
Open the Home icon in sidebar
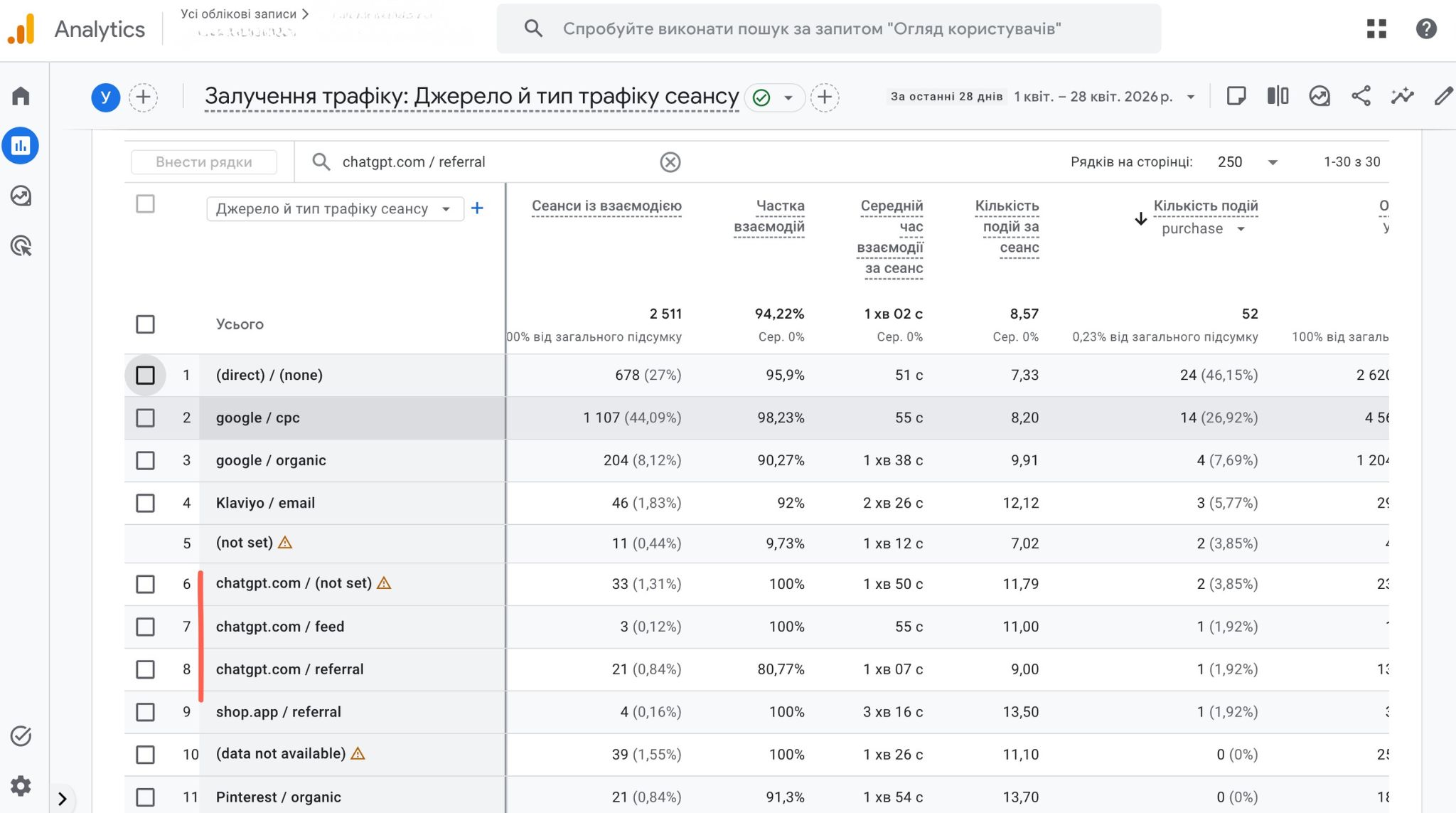click(x=21, y=96)
